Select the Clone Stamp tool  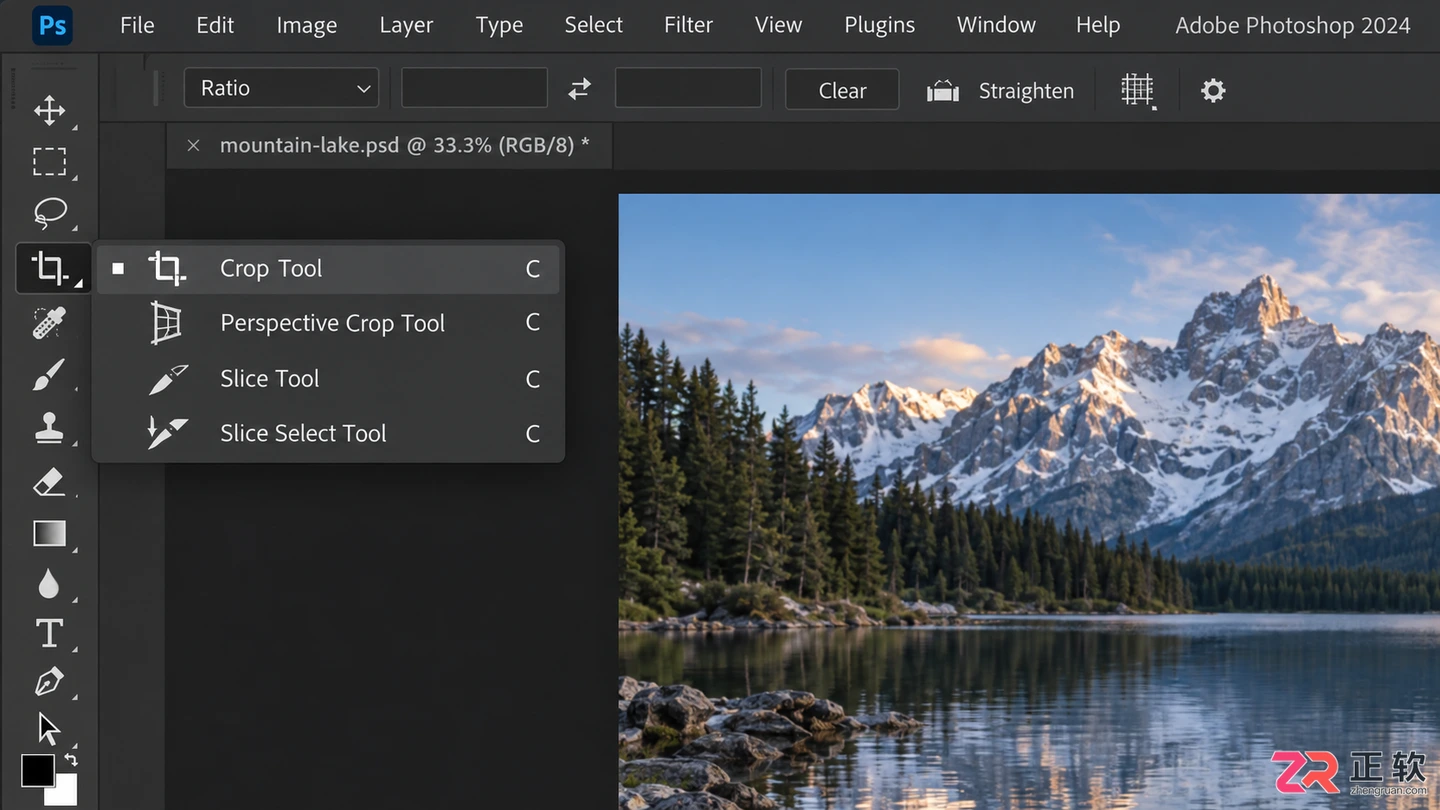49,428
